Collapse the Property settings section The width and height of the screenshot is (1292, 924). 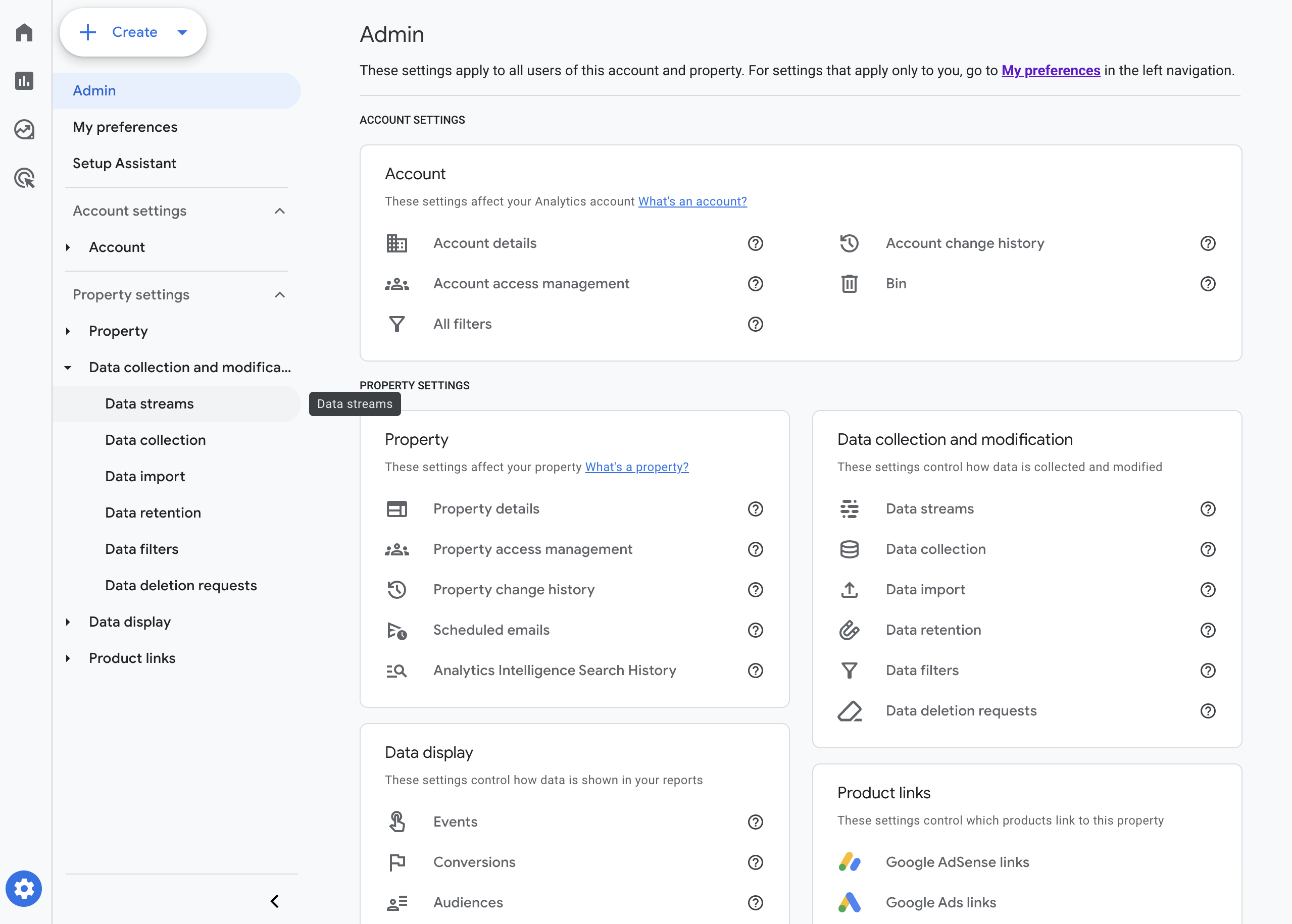pyautogui.click(x=279, y=295)
